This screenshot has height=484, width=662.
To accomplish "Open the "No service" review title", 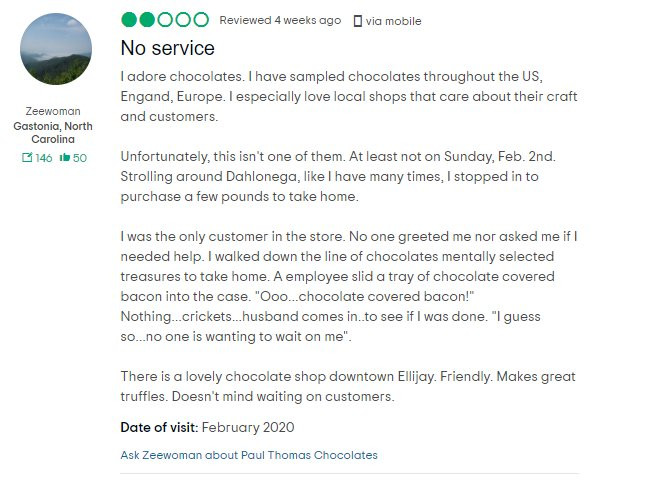I will click(x=167, y=48).
